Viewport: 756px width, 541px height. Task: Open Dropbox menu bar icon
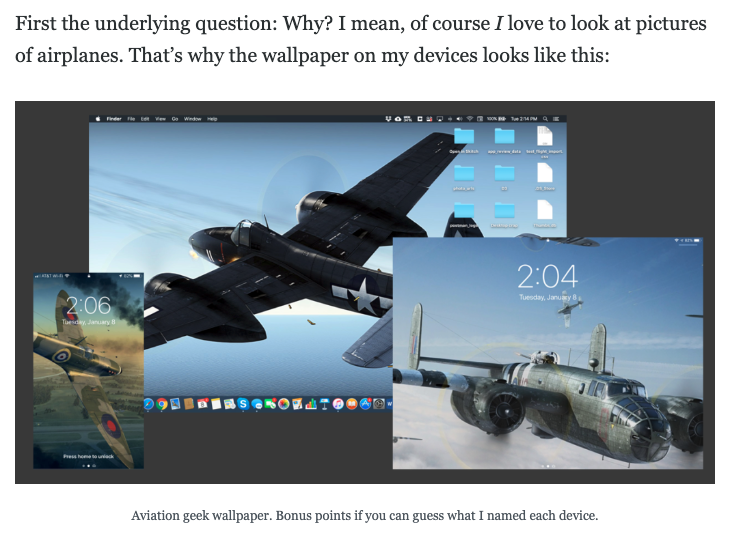pyautogui.click(x=388, y=119)
